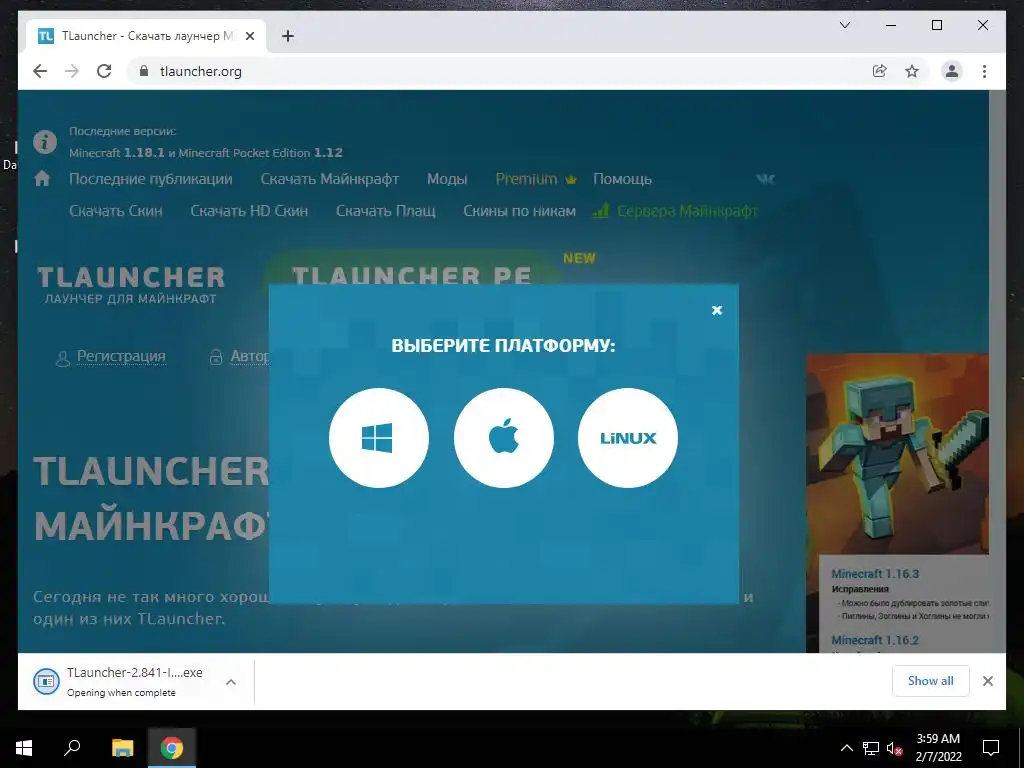Screen dimensions: 1024x768
Task: Click the TLAUNCHER logo
Action: pyautogui.click(x=131, y=285)
